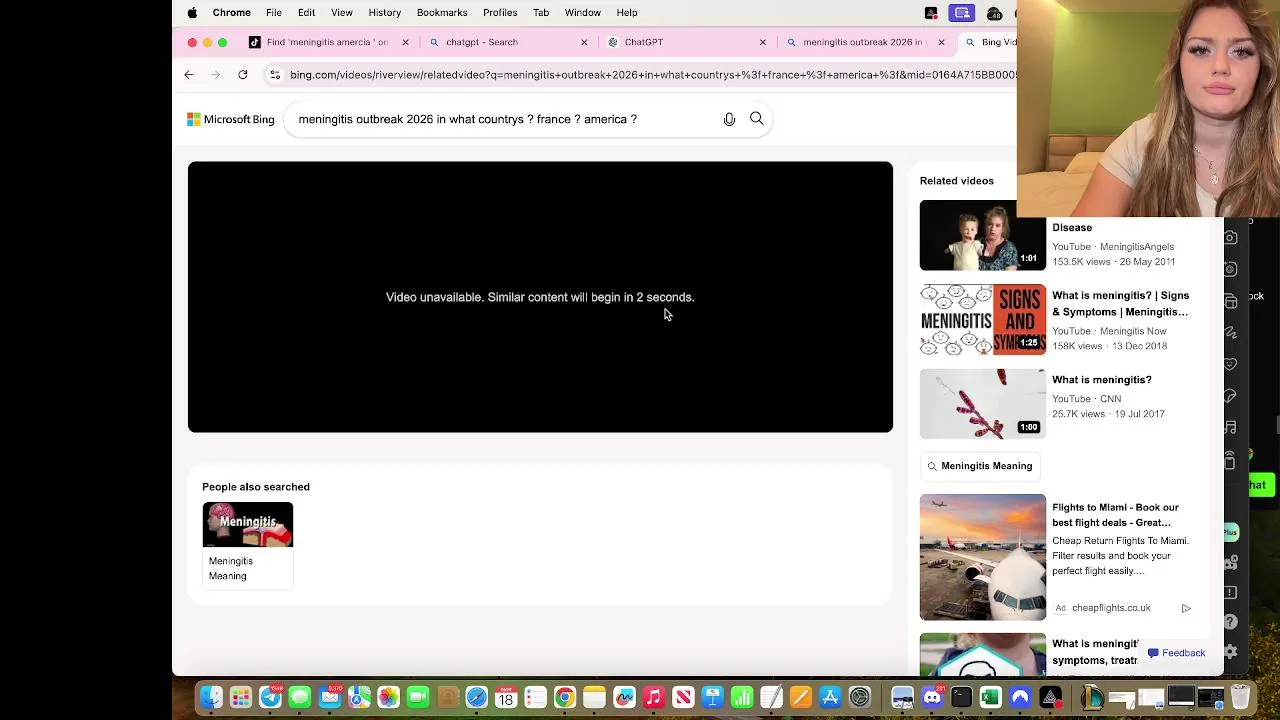Open CNN 'What is meningitis?' video thumbnail
1280x720 pixels.
tap(982, 404)
